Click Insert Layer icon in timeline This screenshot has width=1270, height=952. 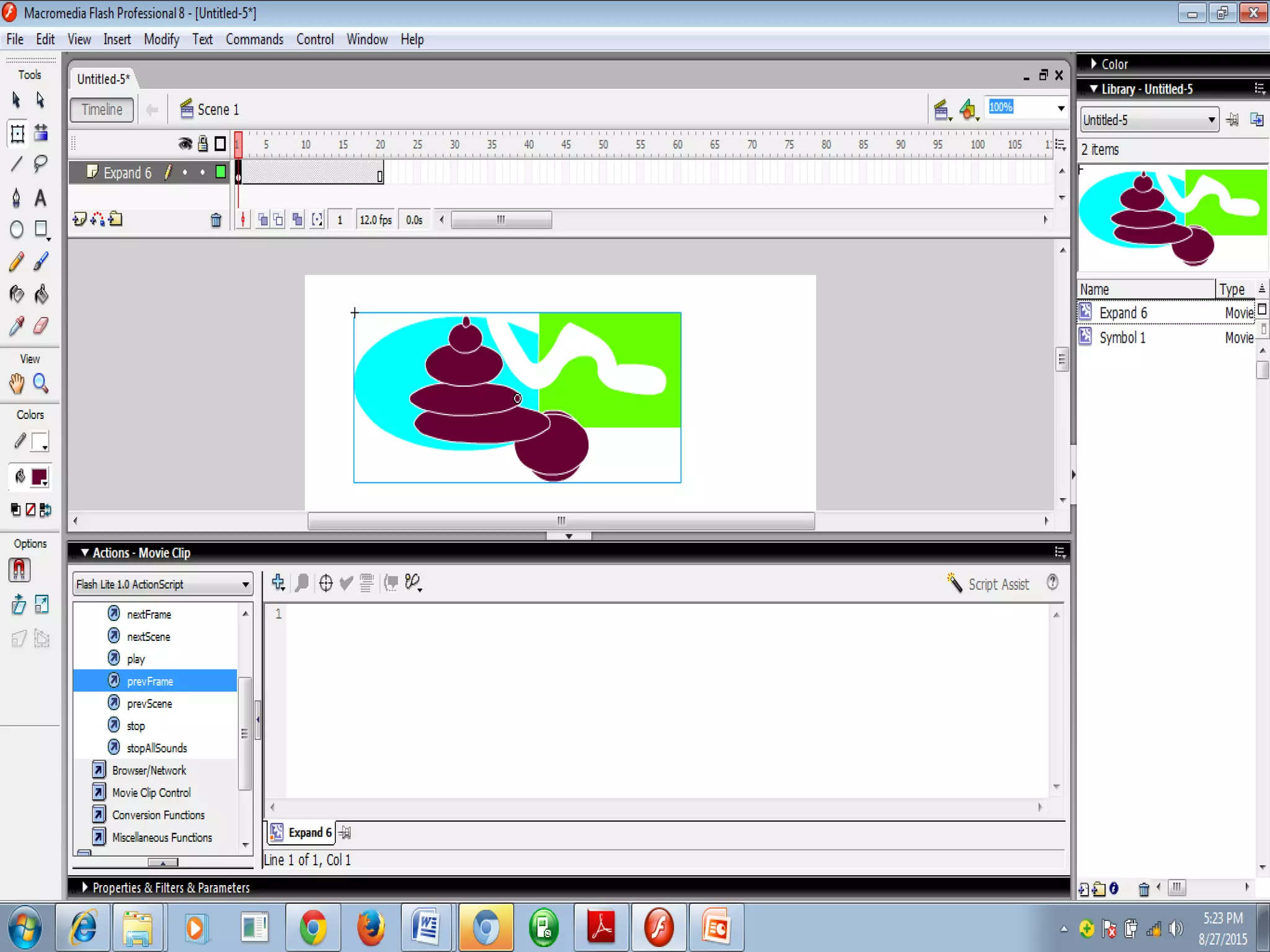coord(79,219)
